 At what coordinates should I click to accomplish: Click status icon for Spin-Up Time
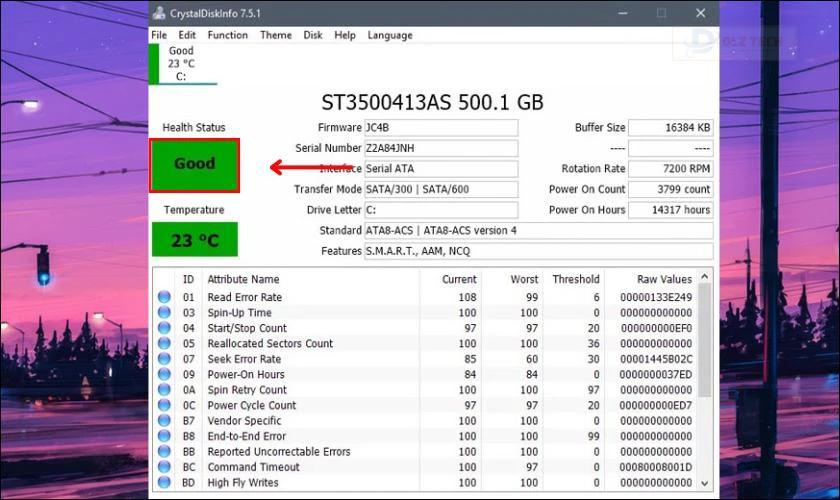[x=164, y=312]
